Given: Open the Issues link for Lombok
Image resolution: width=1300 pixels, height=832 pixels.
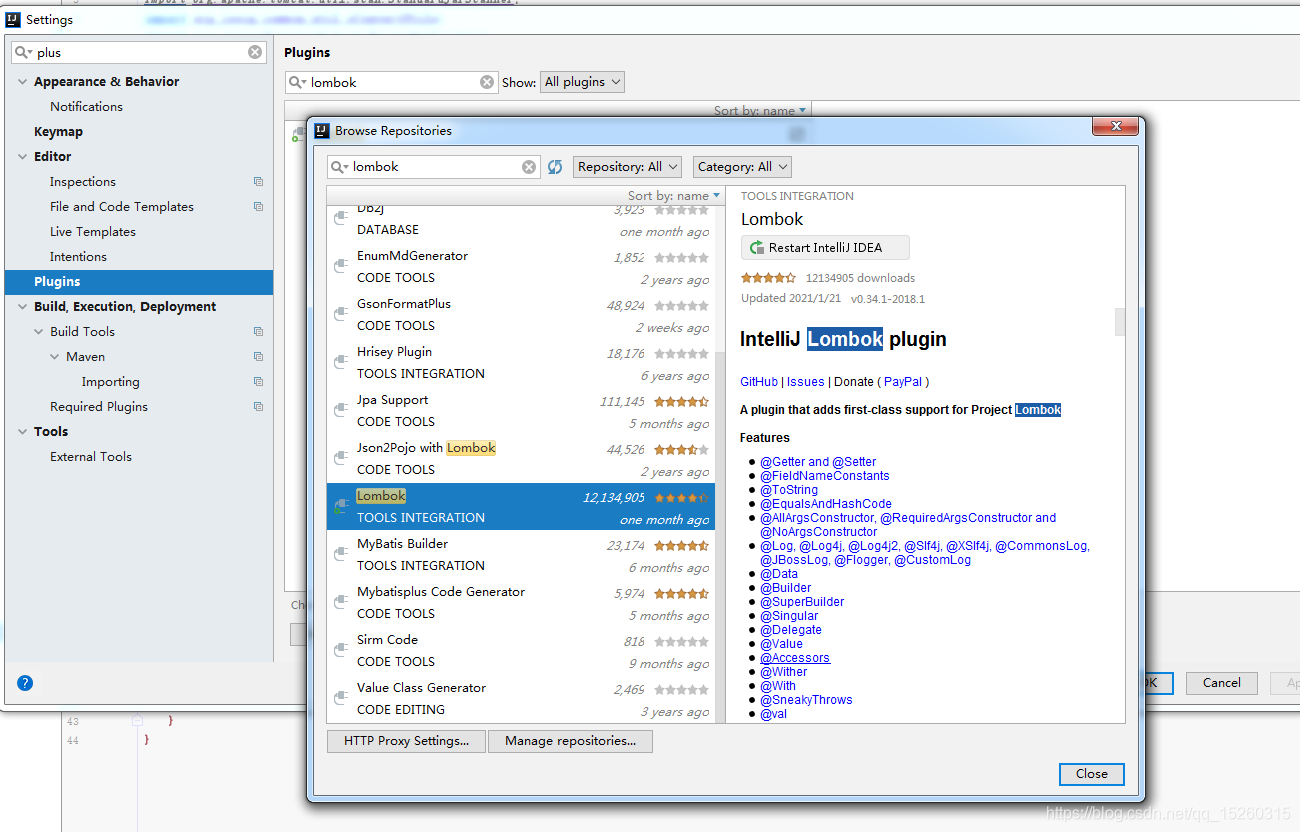Looking at the screenshot, I should point(806,382).
